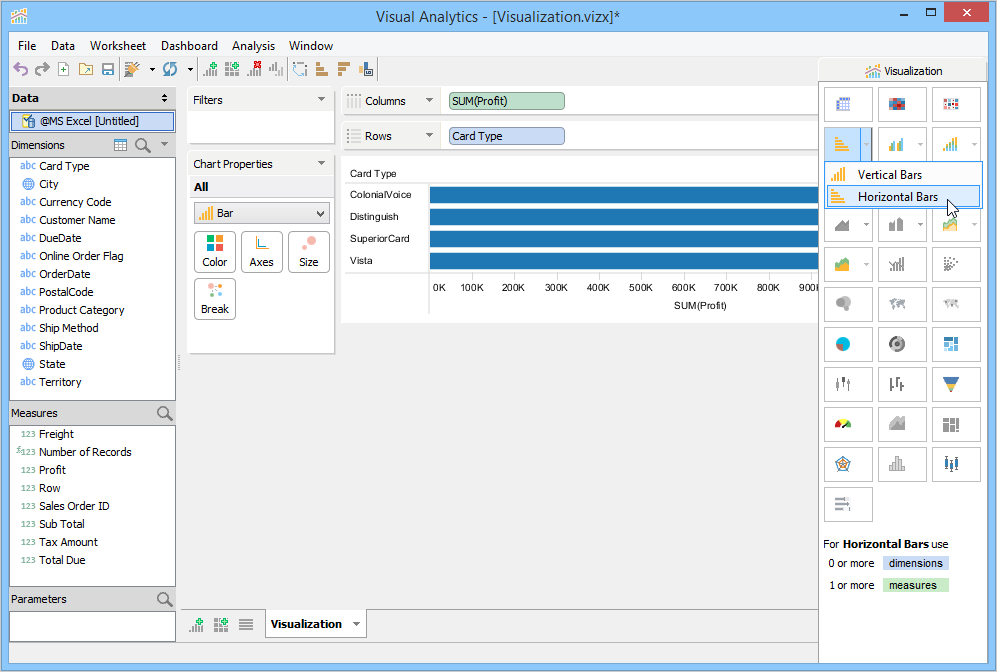Open the Bar mark type dropdown

click(261, 213)
